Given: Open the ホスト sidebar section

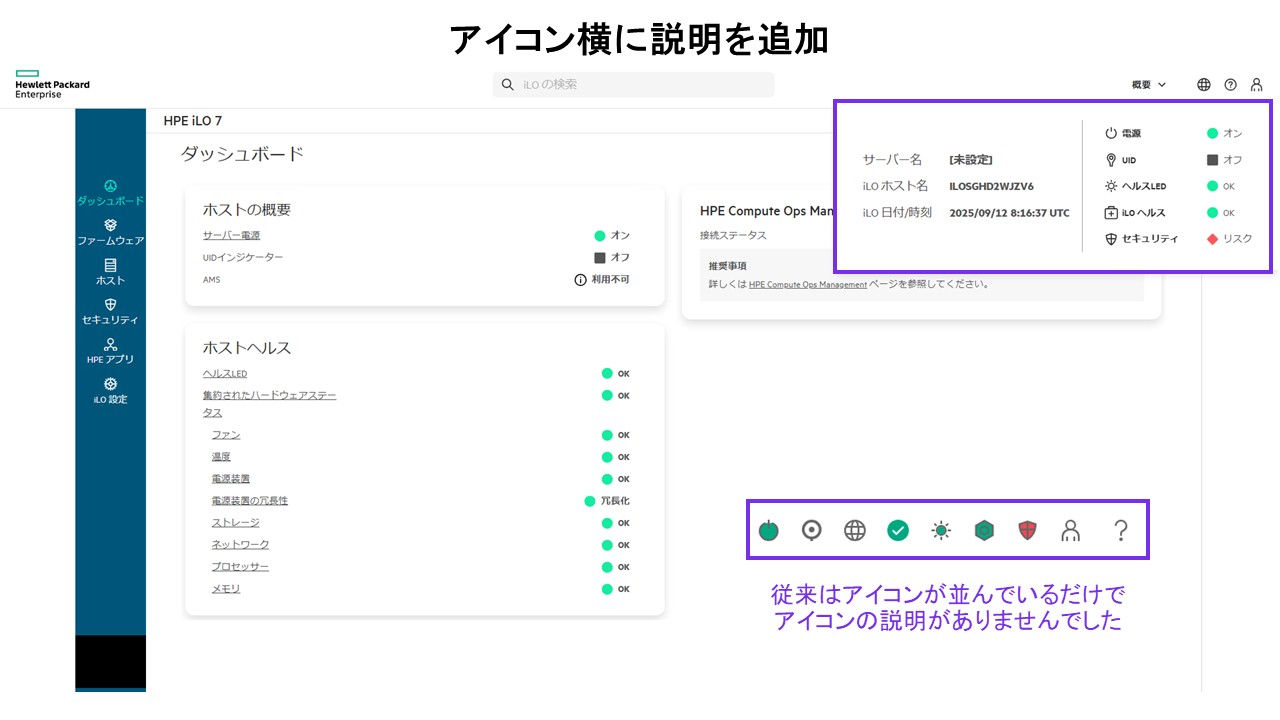Looking at the screenshot, I should (x=110, y=272).
